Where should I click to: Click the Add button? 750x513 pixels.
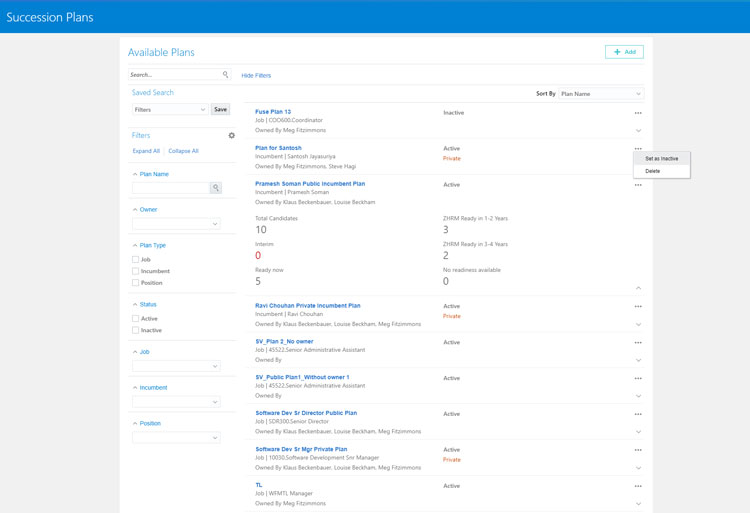point(624,52)
